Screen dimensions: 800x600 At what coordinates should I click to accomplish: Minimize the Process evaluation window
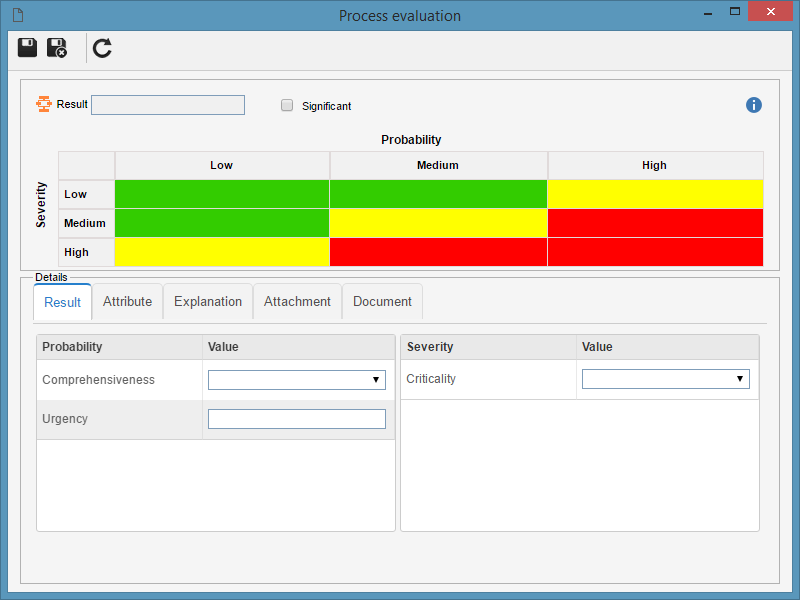(708, 12)
